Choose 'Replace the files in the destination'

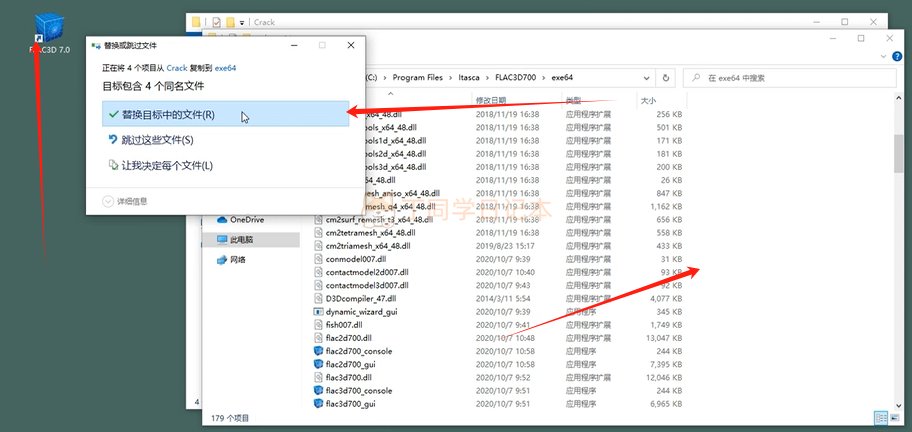tap(167, 115)
